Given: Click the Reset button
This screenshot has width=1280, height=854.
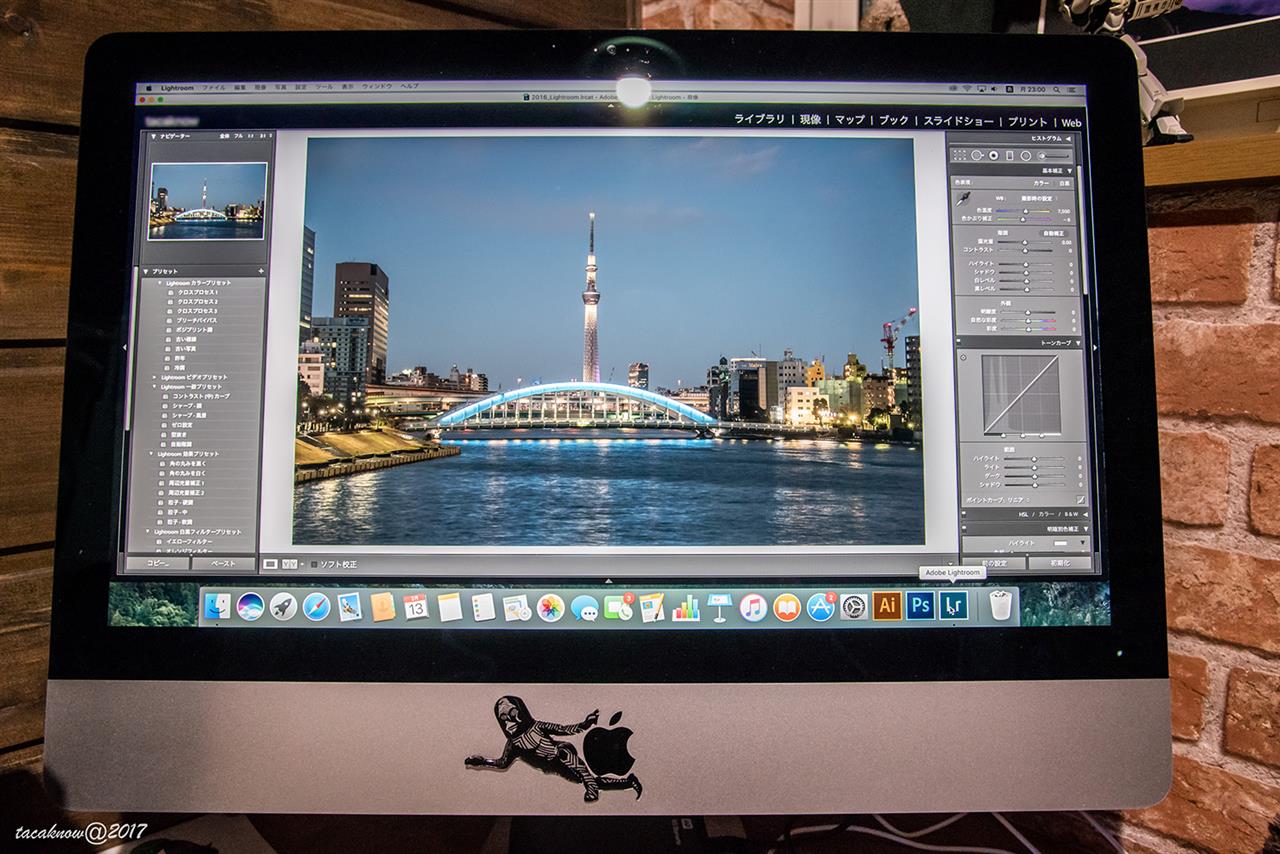Looking at the screenshot, I should (x=1060, y=563).
